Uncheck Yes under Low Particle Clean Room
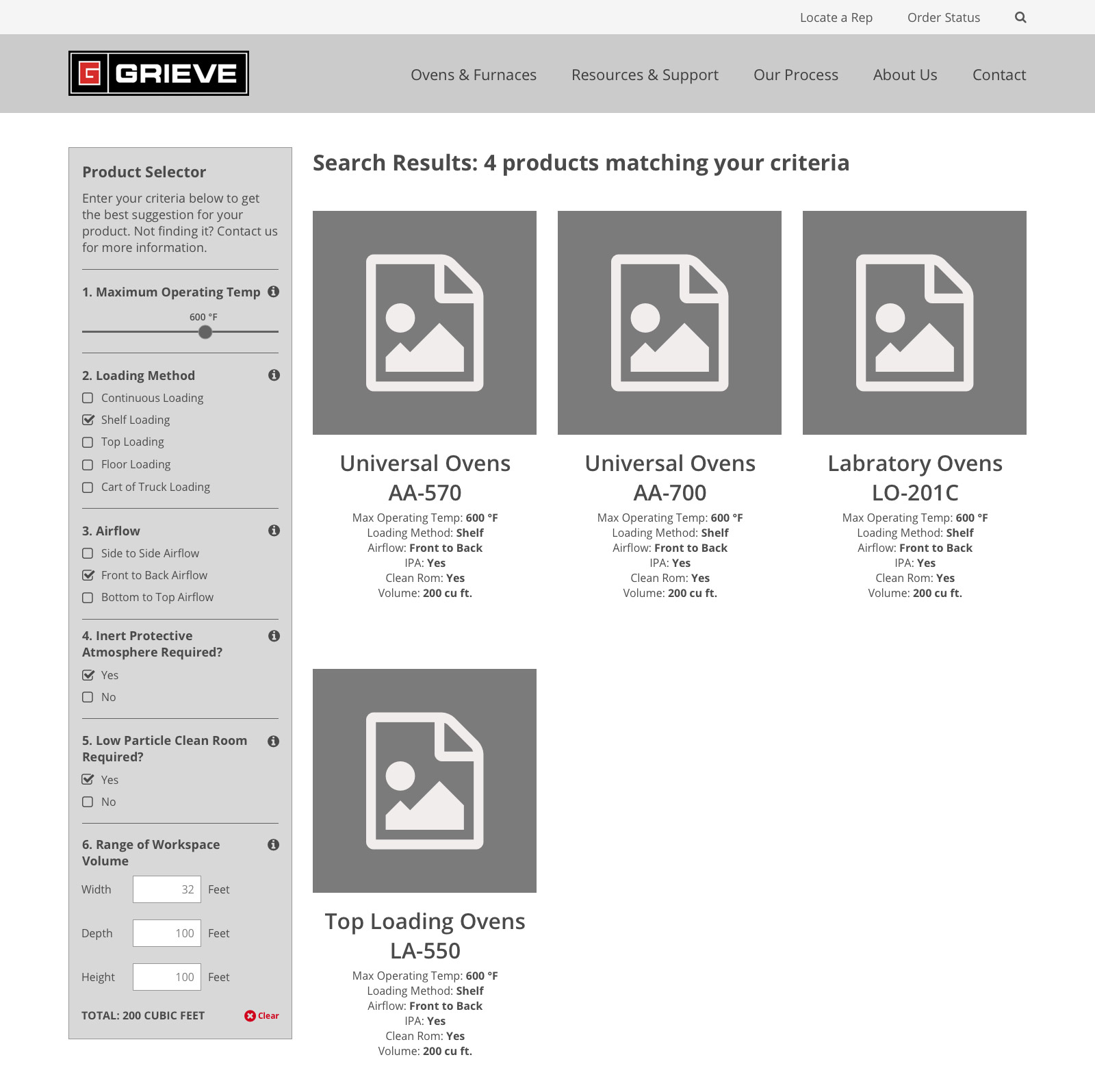 click(x=88, y=780)
